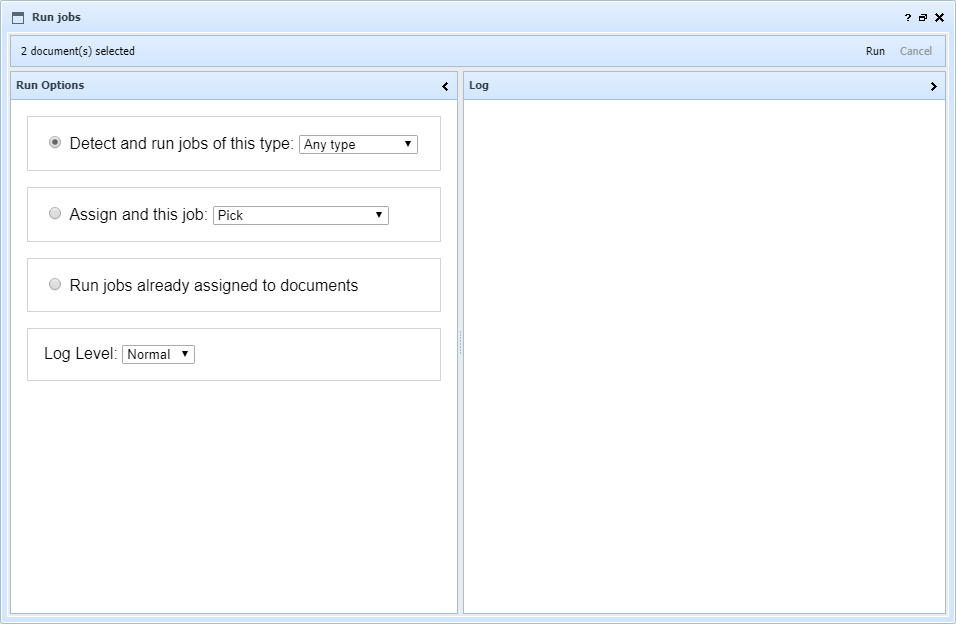Click inside the empty Log output area
Screen dimensions: 956x624
click(x=704, y=355)
